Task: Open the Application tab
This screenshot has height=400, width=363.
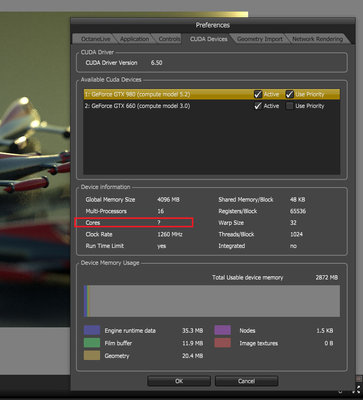Action: click(x=134, y=39)
